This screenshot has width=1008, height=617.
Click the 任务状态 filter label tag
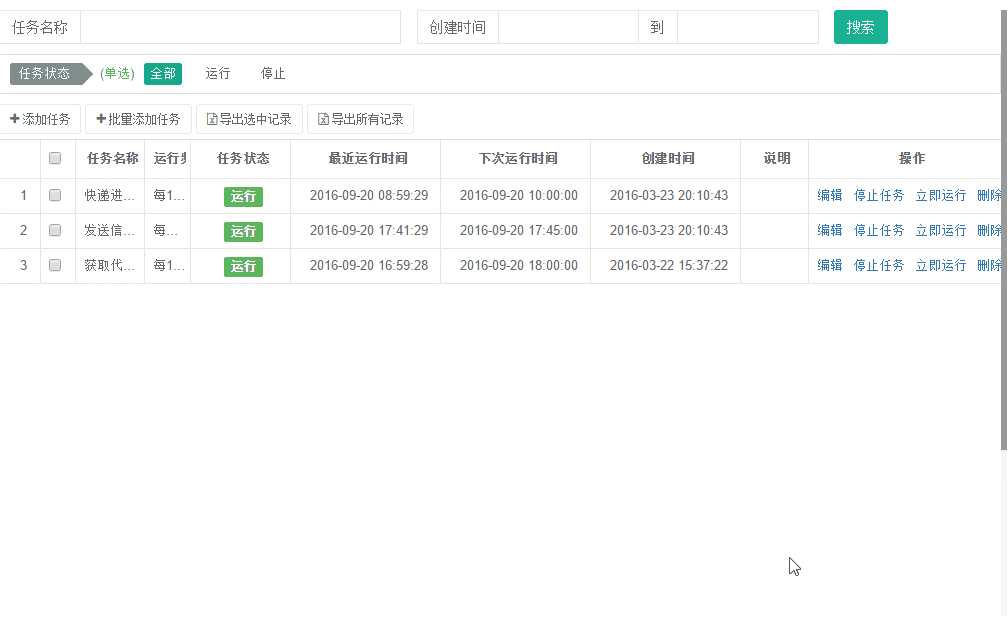tap(50, 73)
